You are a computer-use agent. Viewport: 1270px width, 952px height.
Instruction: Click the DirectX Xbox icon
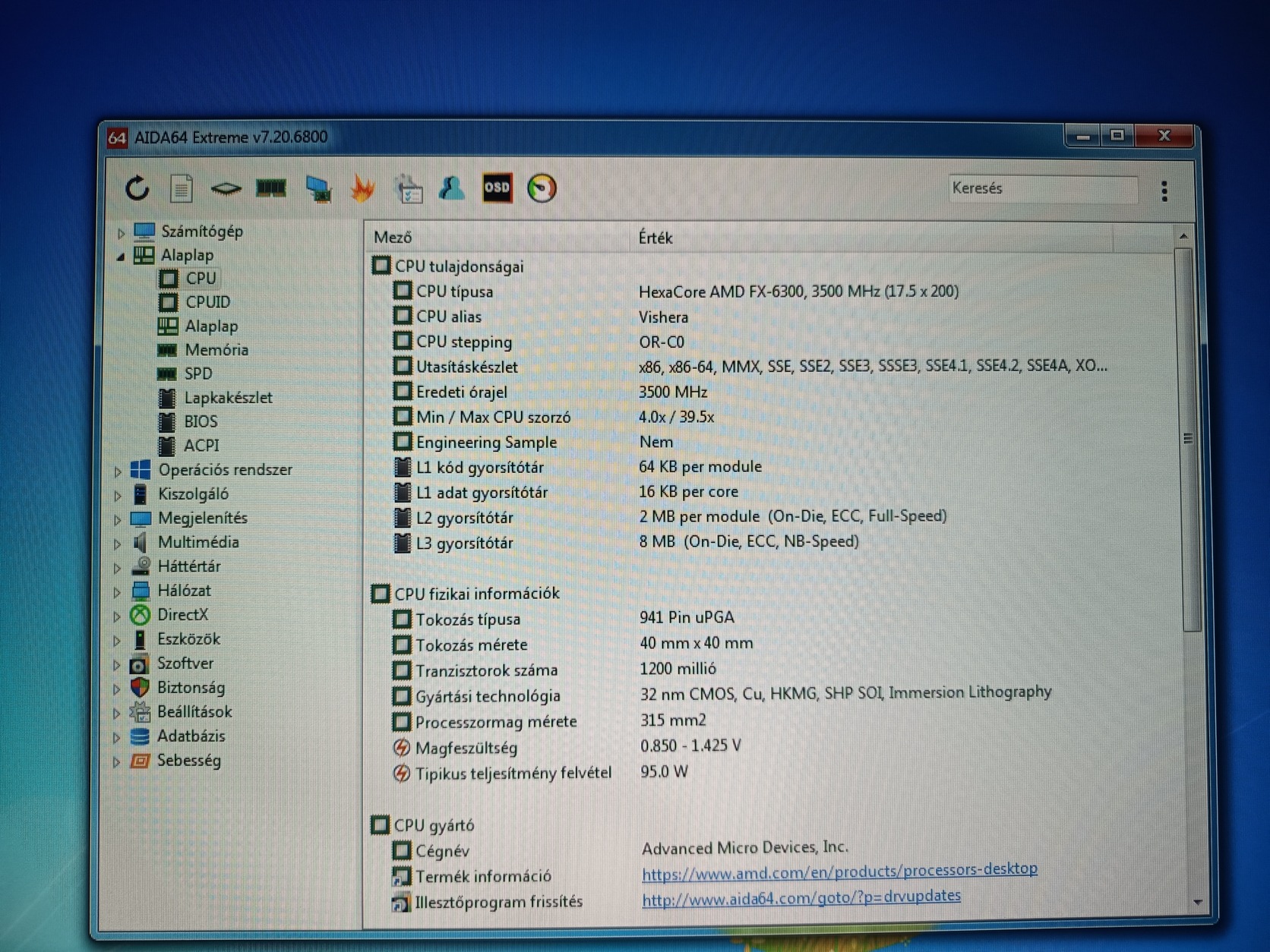(x=140, y=615)
